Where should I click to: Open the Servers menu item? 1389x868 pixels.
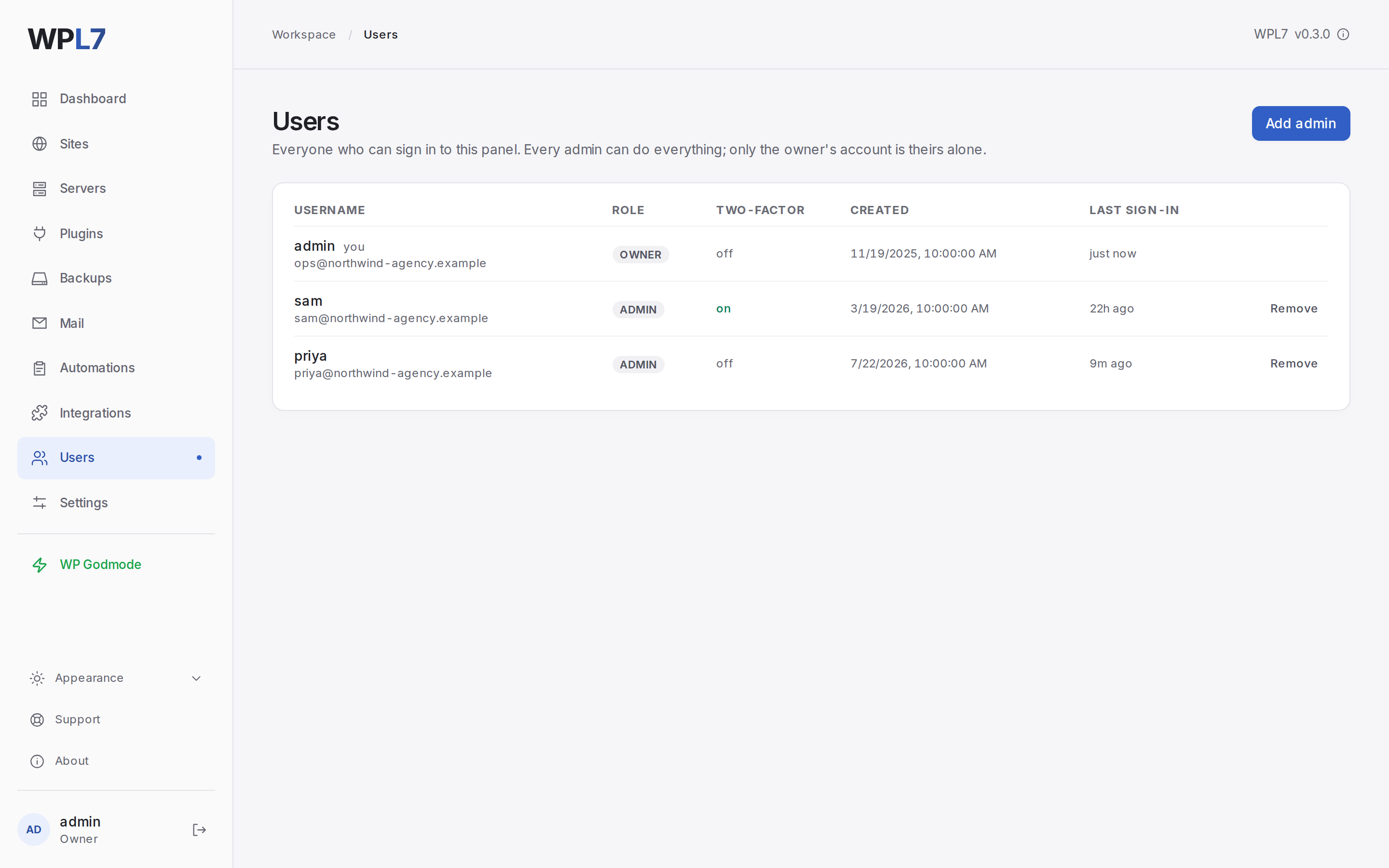pyautogui.click(x=116, y=188)
